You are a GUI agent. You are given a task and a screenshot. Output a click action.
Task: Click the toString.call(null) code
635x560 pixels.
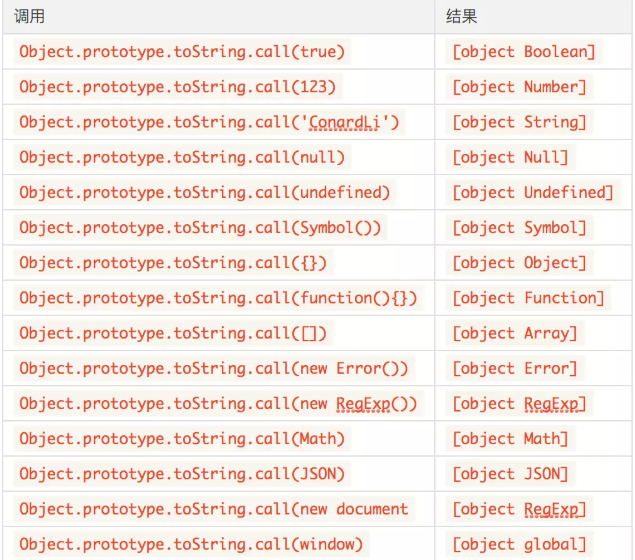tap(182, 158)
